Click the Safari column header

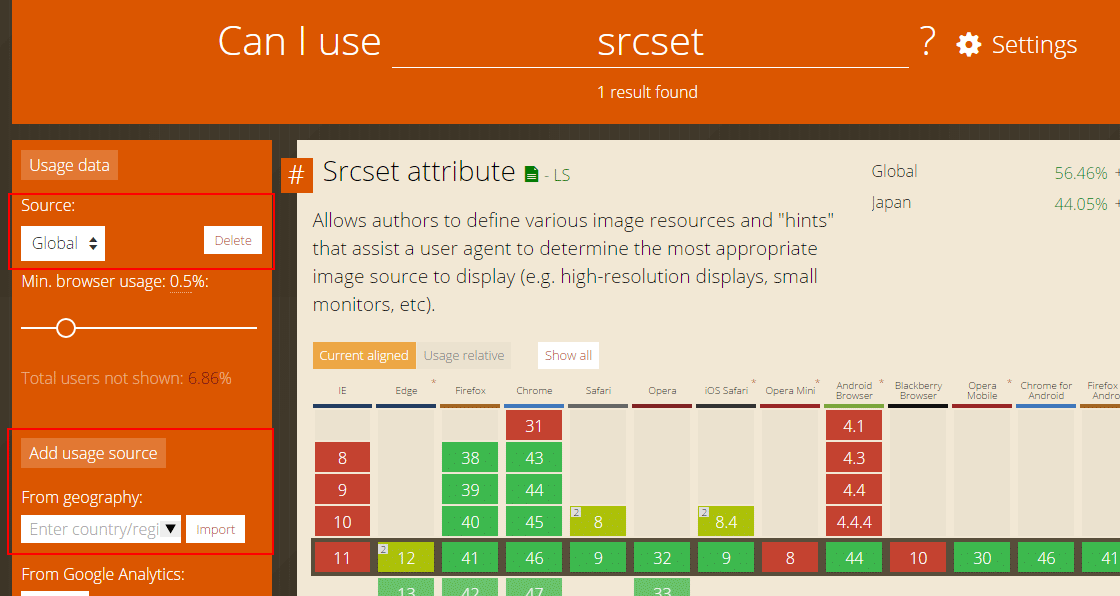[598, 391]
